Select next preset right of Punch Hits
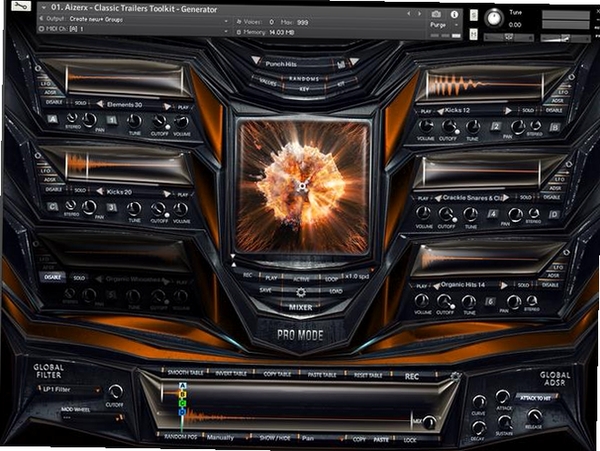The image size is (600, 451). pos(354,61)
